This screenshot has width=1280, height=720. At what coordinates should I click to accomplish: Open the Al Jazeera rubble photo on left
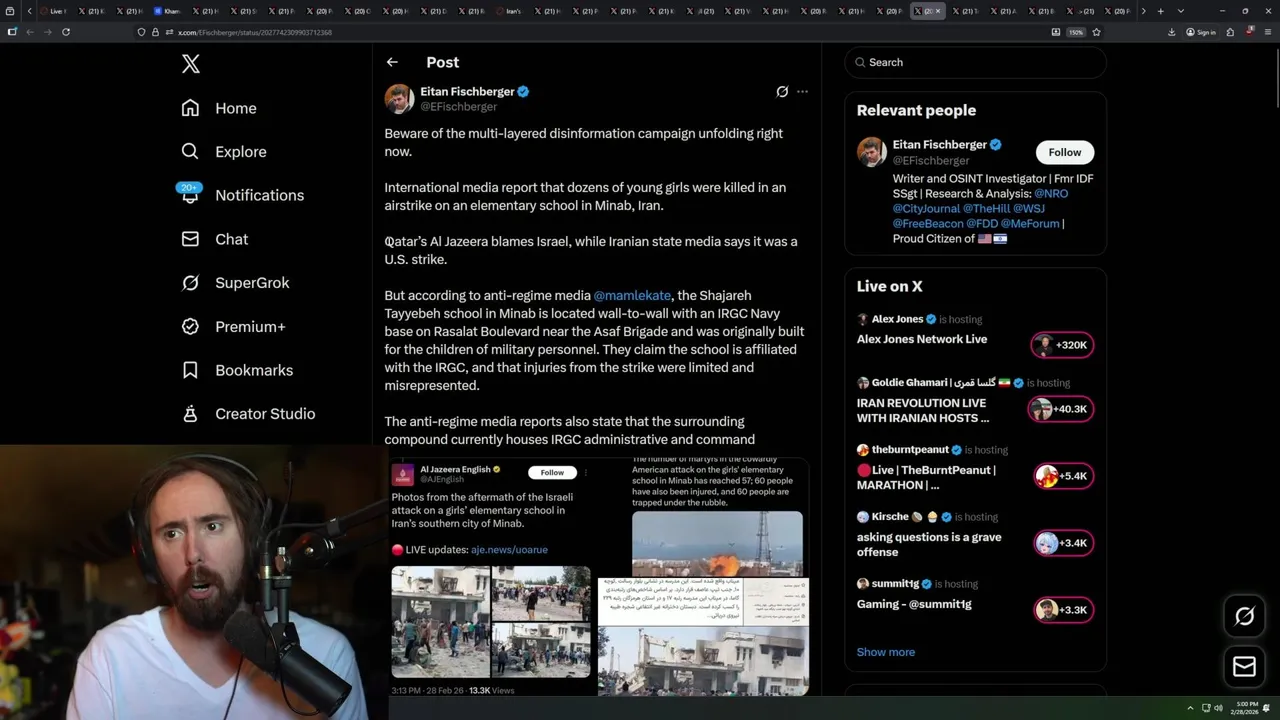click(x=440, y=622)
